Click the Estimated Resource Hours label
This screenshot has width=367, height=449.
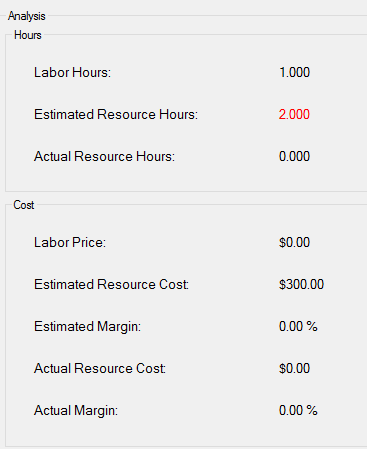(x=116, y=114)
